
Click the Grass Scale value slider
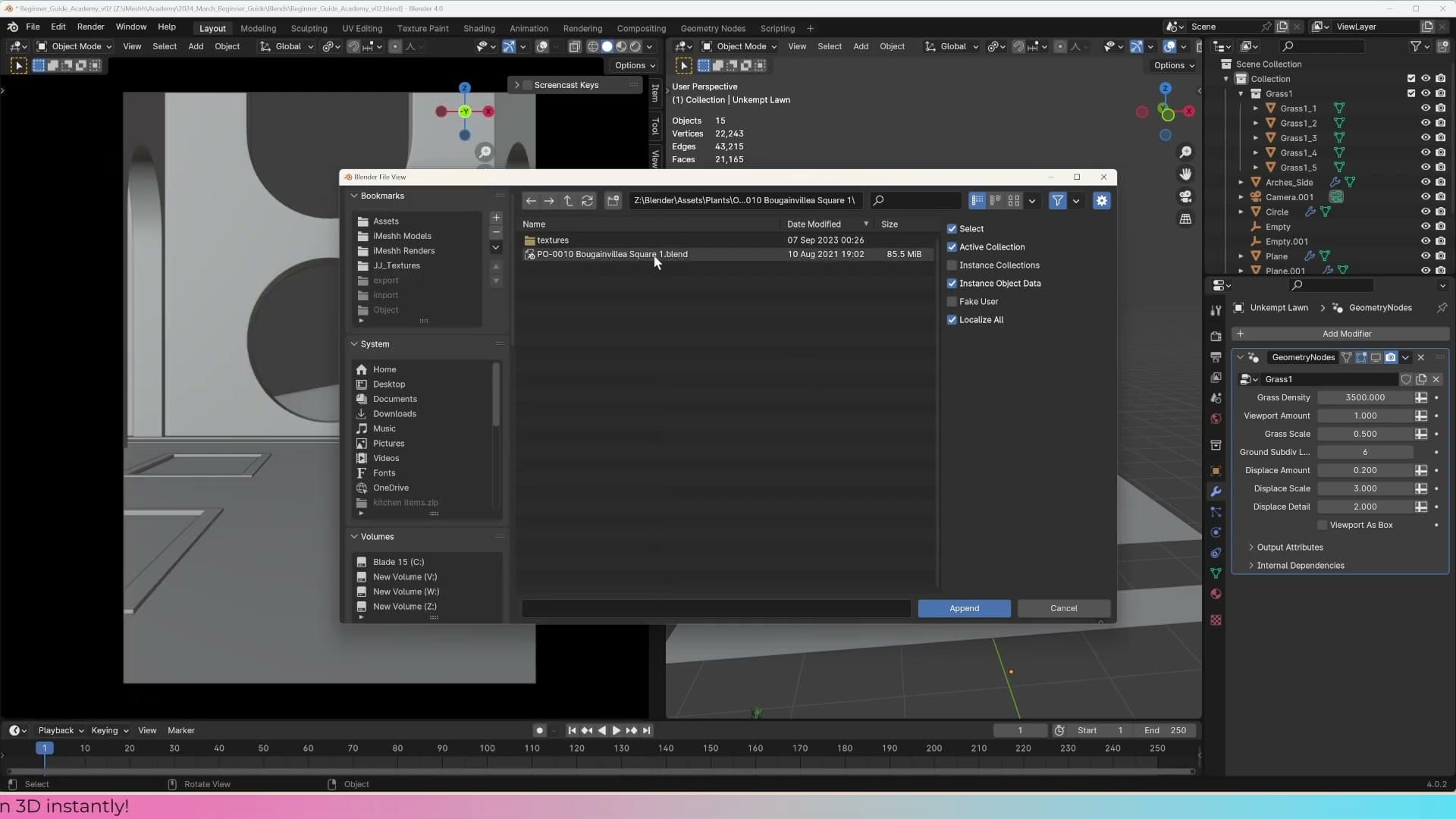tap(1365, 435)
